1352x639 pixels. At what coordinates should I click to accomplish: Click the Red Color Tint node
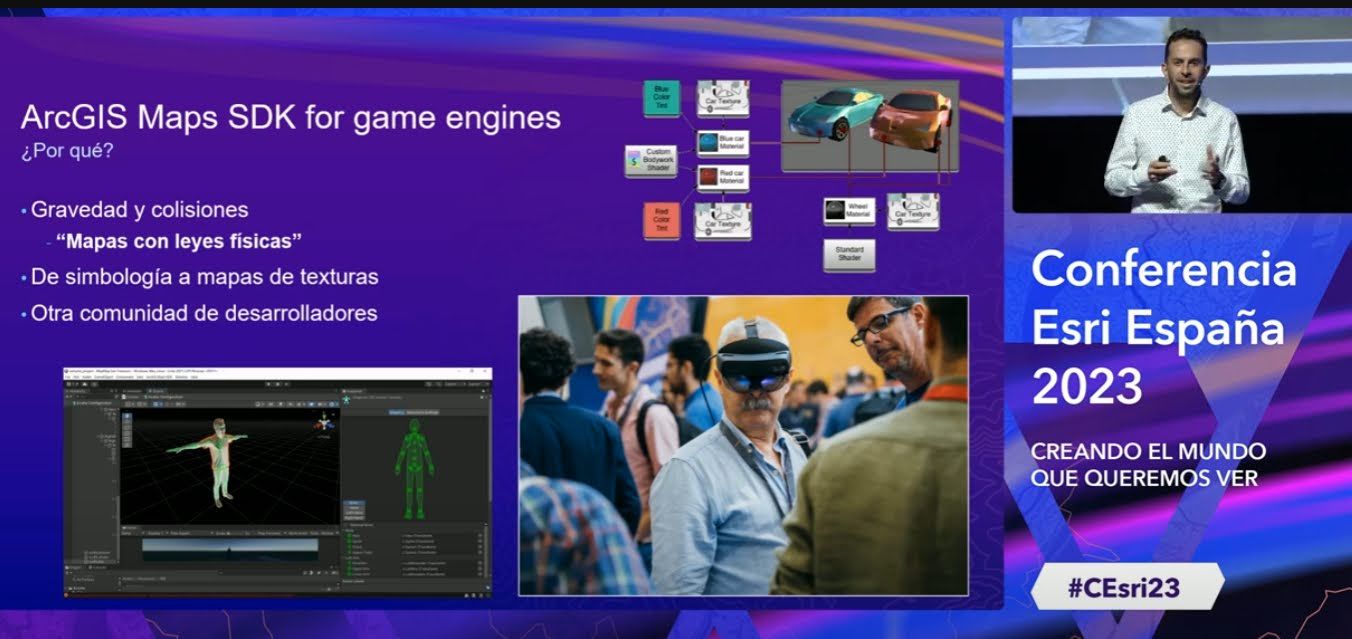661,220
